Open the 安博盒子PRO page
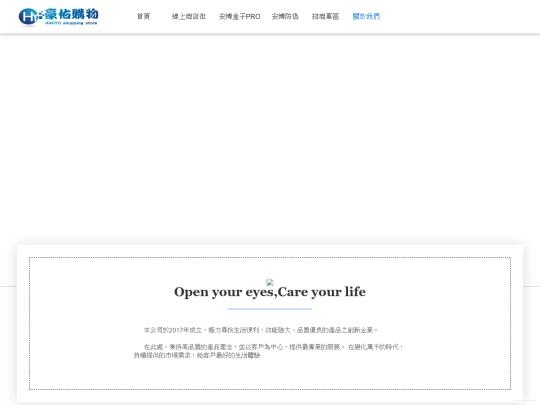This screenshot has height=405, width=540. (x=240, y=17)
